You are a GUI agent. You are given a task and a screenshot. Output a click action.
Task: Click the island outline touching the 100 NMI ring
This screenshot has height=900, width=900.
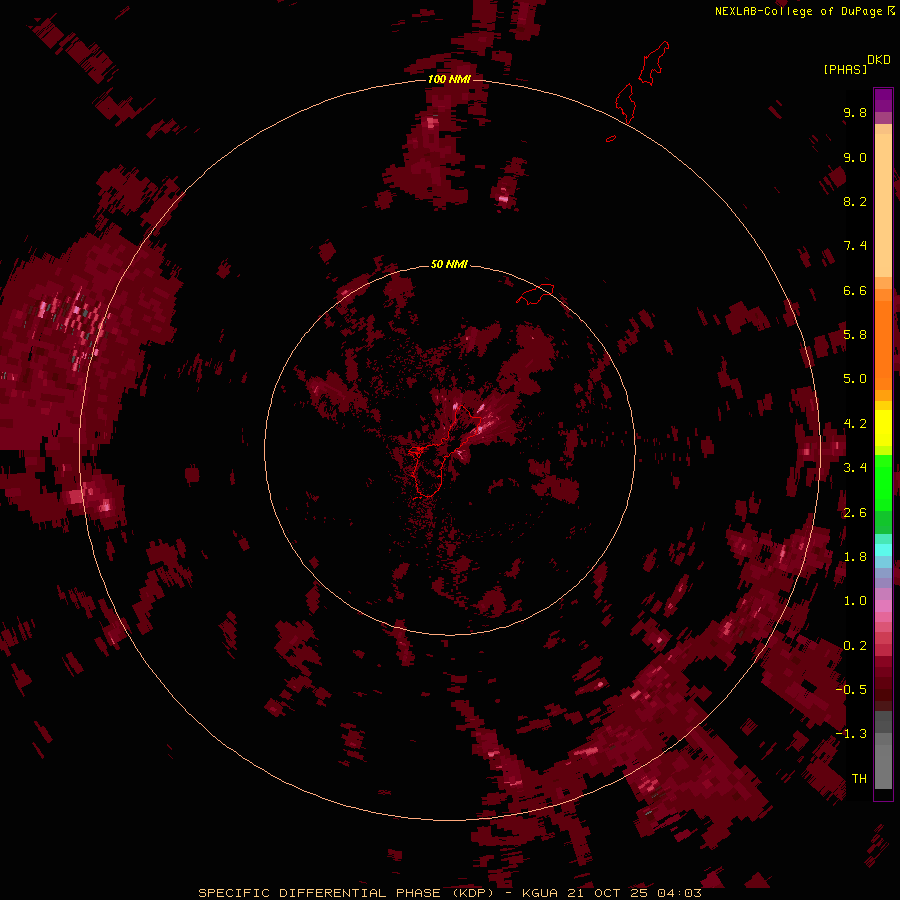tap(625, 103)
